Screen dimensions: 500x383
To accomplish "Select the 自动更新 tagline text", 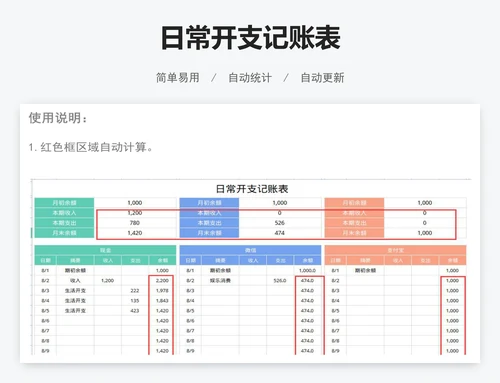I will coord(322,78).
